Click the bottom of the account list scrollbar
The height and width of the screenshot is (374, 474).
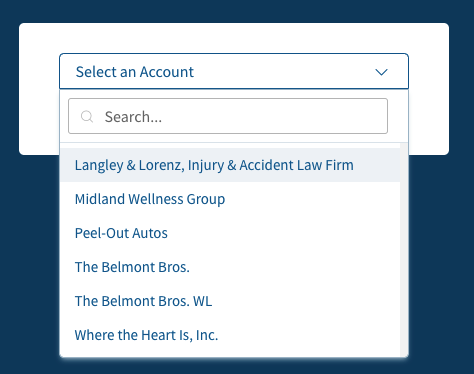point(404,350)
